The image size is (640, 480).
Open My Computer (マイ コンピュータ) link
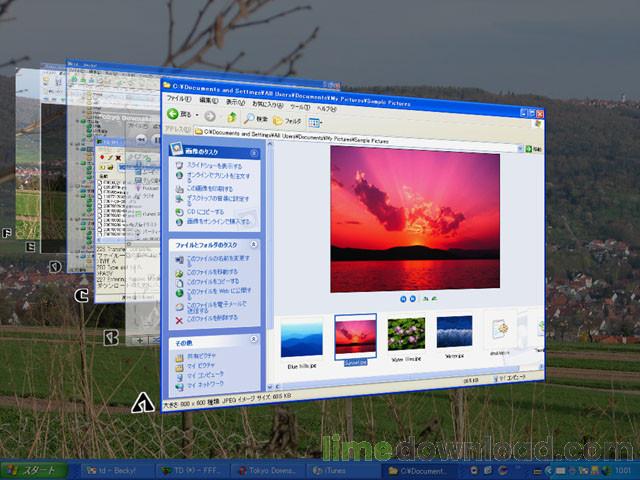tap(204, 374)
